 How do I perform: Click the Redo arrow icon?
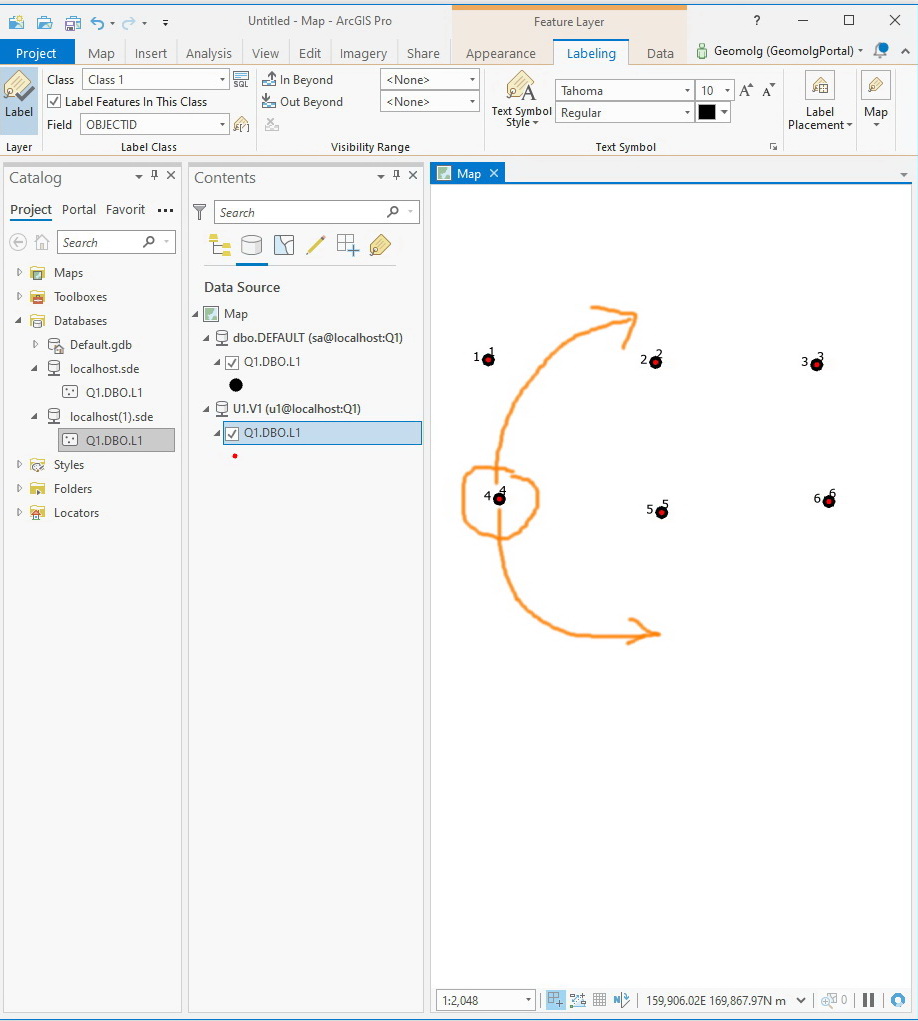point(128,23)
